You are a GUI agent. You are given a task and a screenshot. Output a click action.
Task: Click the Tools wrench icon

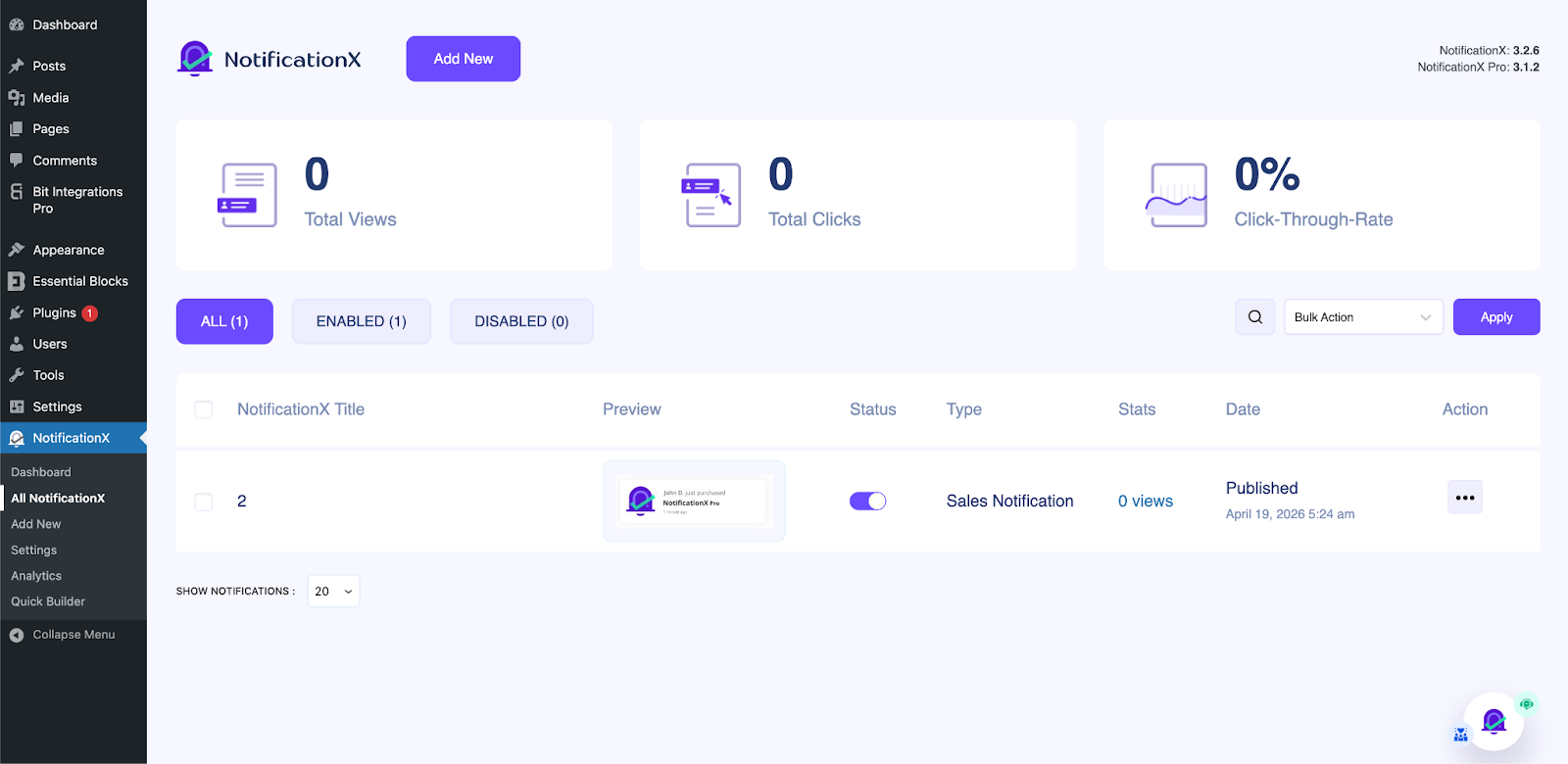pos(17,375)
